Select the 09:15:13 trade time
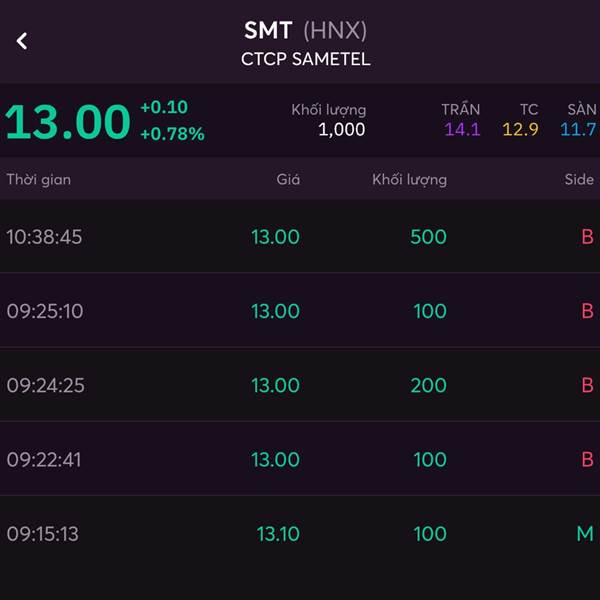 tap(42, 534)
